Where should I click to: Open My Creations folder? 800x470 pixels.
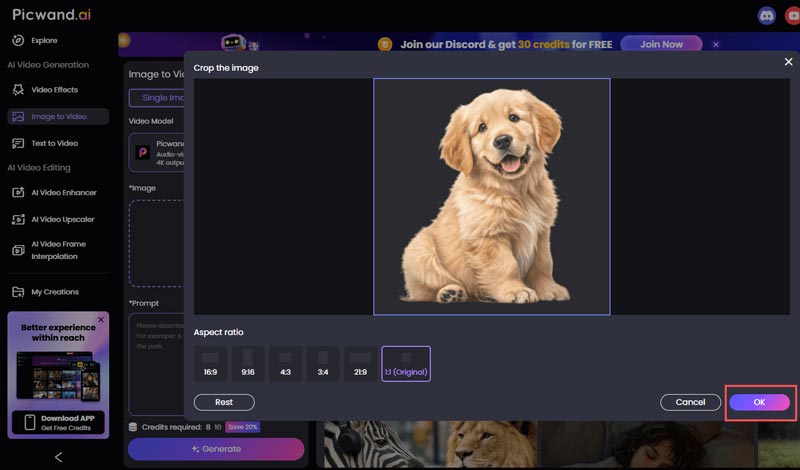point(54,292)
